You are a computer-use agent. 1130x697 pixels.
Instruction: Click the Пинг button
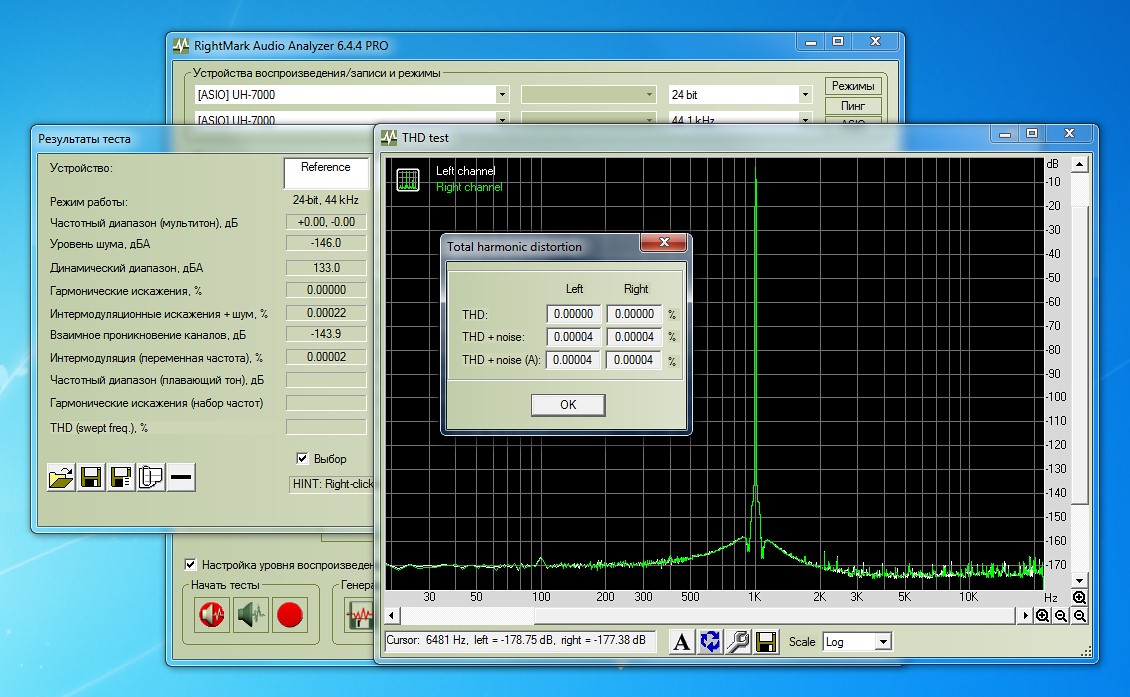coord(853,105)
